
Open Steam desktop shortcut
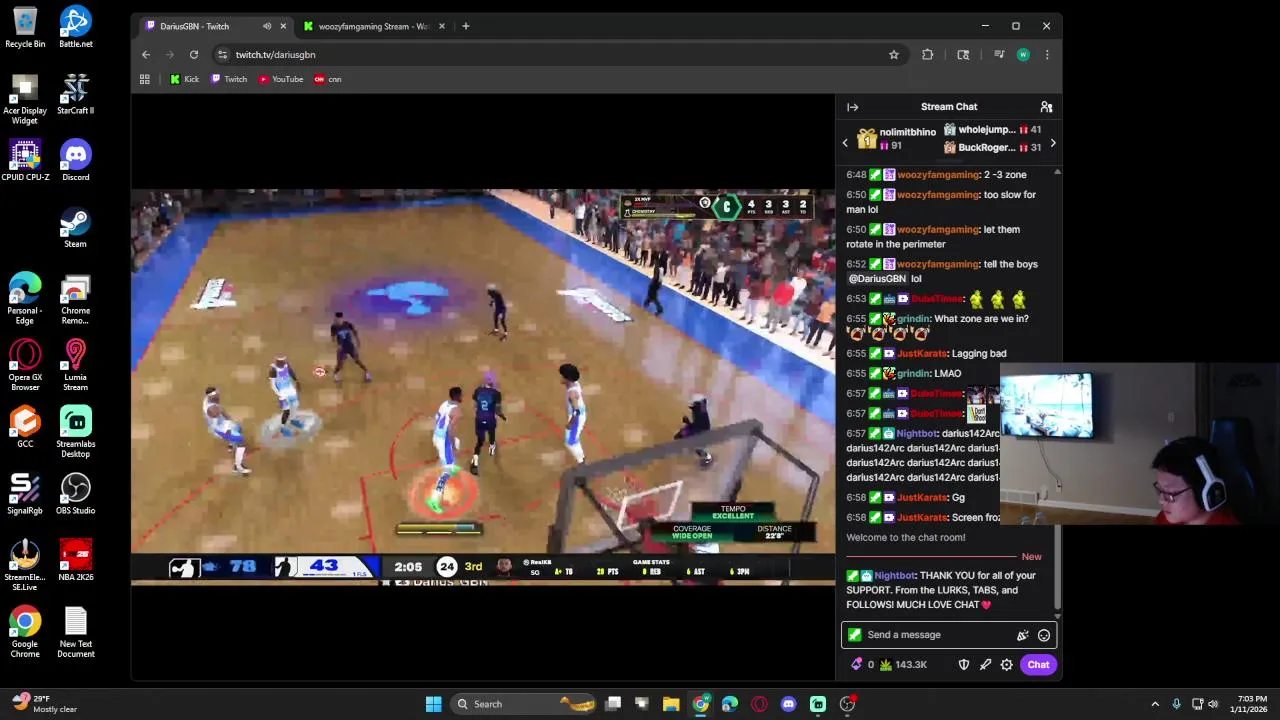[76, 228]
